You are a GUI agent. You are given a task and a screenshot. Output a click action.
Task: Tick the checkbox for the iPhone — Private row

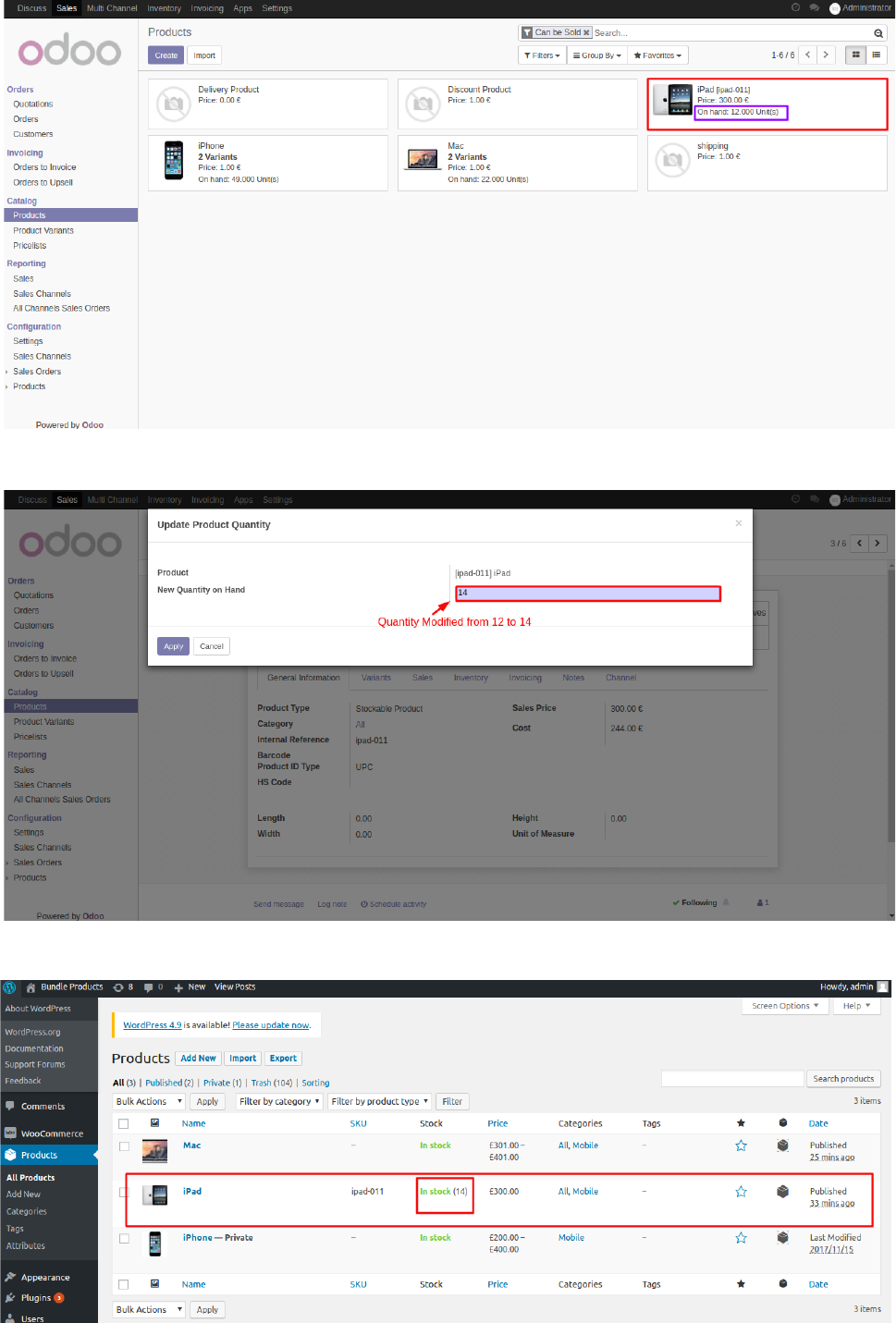click(124, 1239)
